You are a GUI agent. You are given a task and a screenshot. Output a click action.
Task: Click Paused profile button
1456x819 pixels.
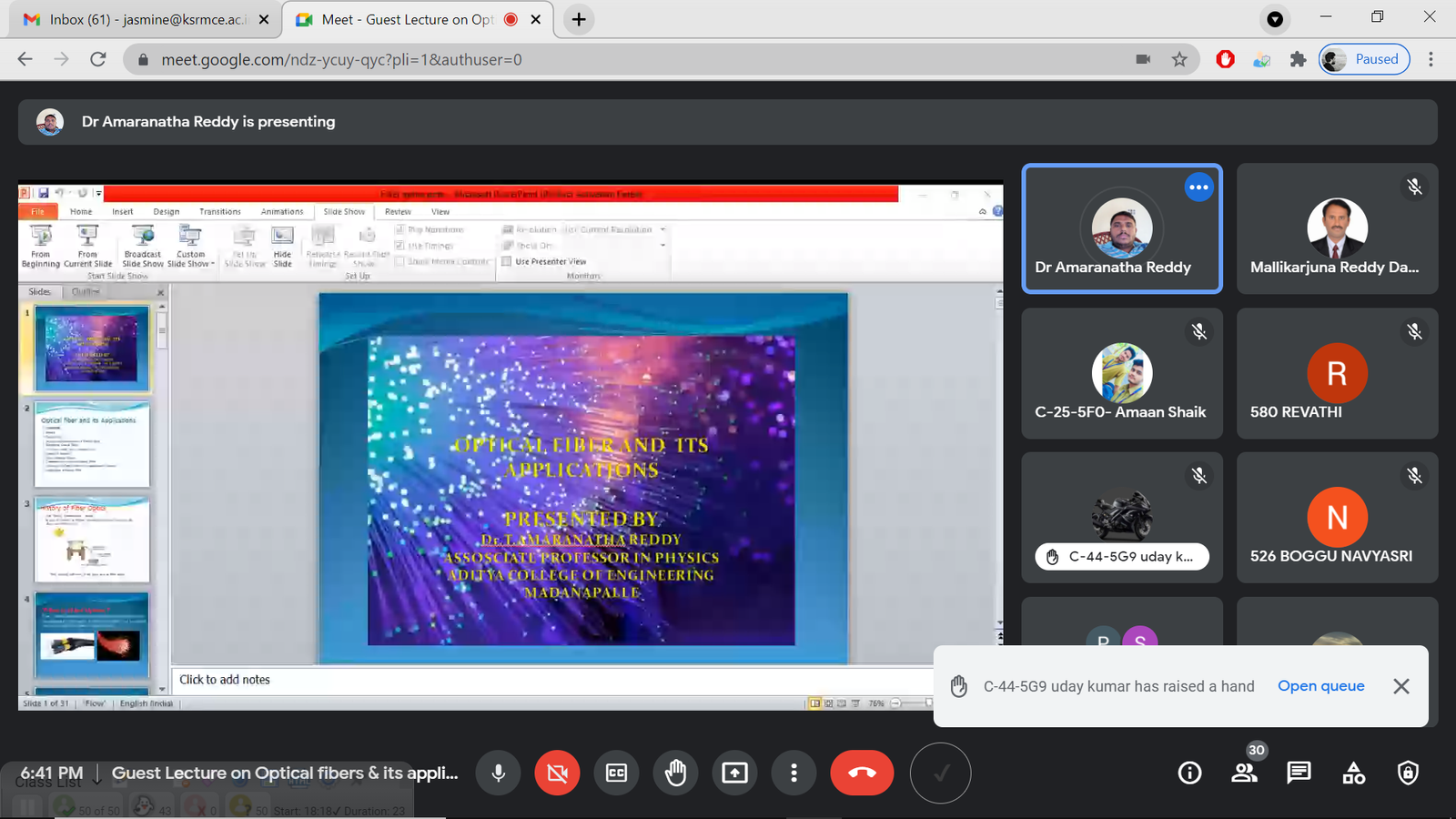pyautogui.click(x=1364, y=59)
